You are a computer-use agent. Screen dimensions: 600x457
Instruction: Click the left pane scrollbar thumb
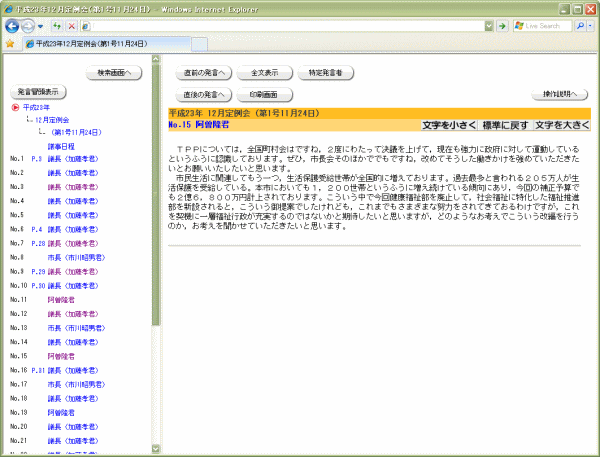(156, 194)
